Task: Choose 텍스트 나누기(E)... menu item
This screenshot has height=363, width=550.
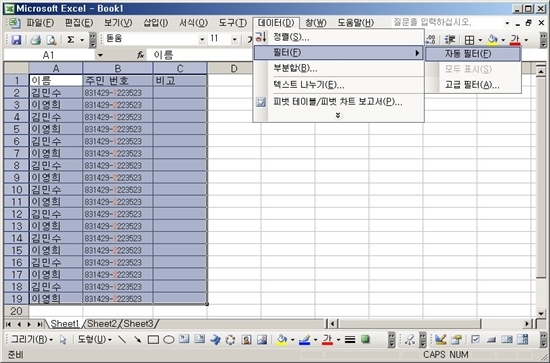Action: [x=338, y=85]
